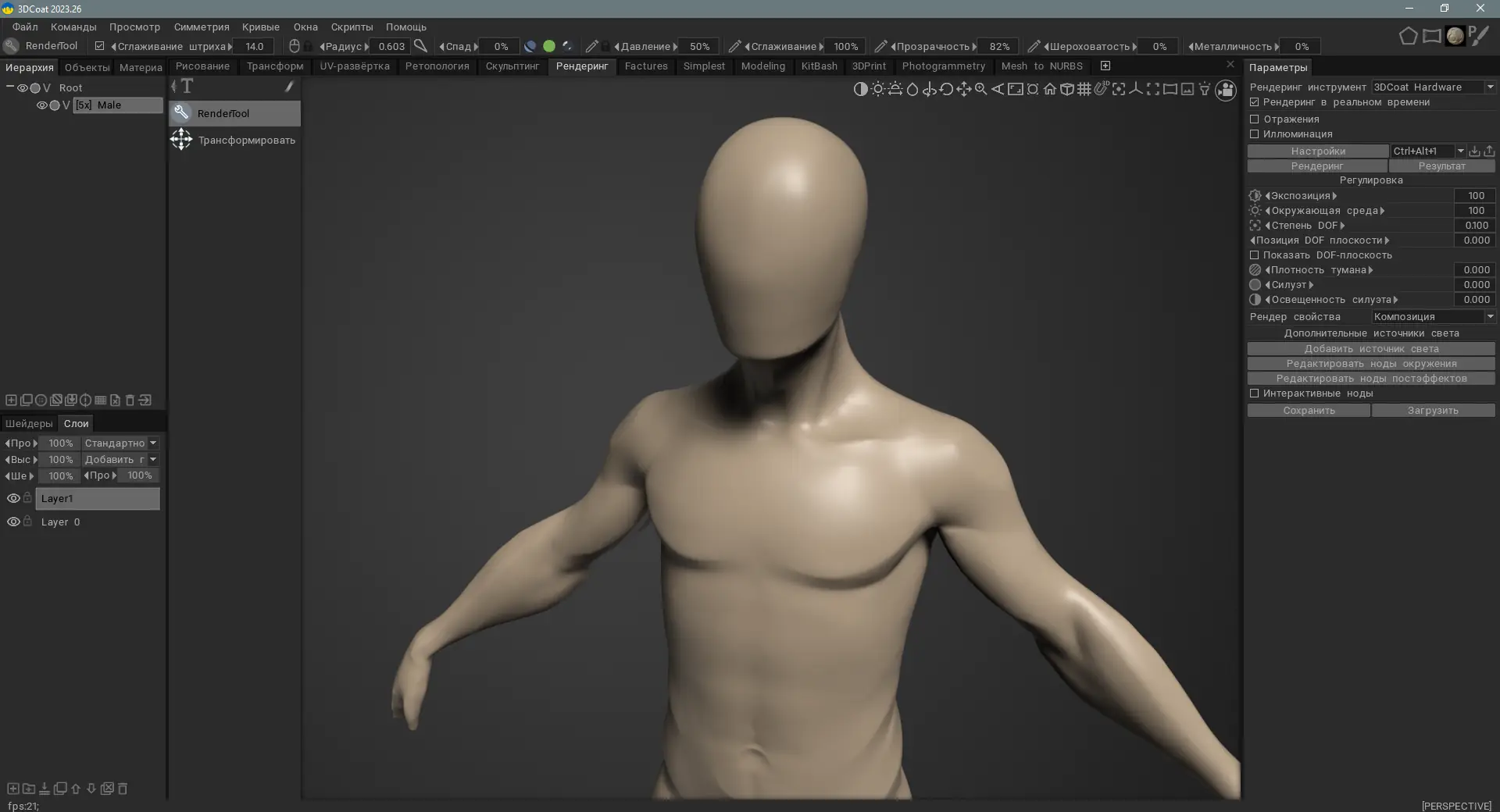The width and height of the screenshot is (1500, 812).
Task: Click the home view reset icon
Action: 1049,89
